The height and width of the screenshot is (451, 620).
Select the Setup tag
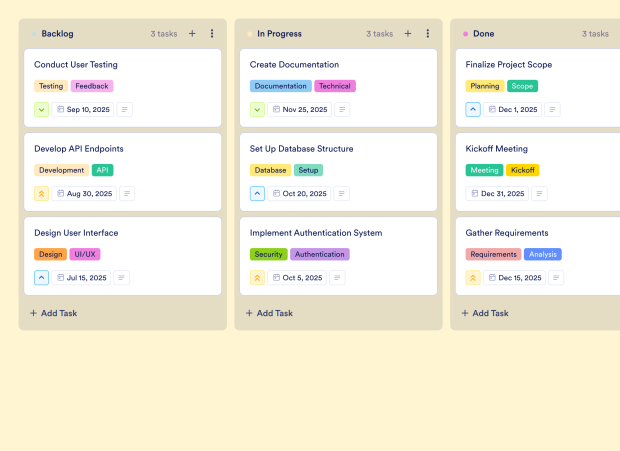coord(308,170)
